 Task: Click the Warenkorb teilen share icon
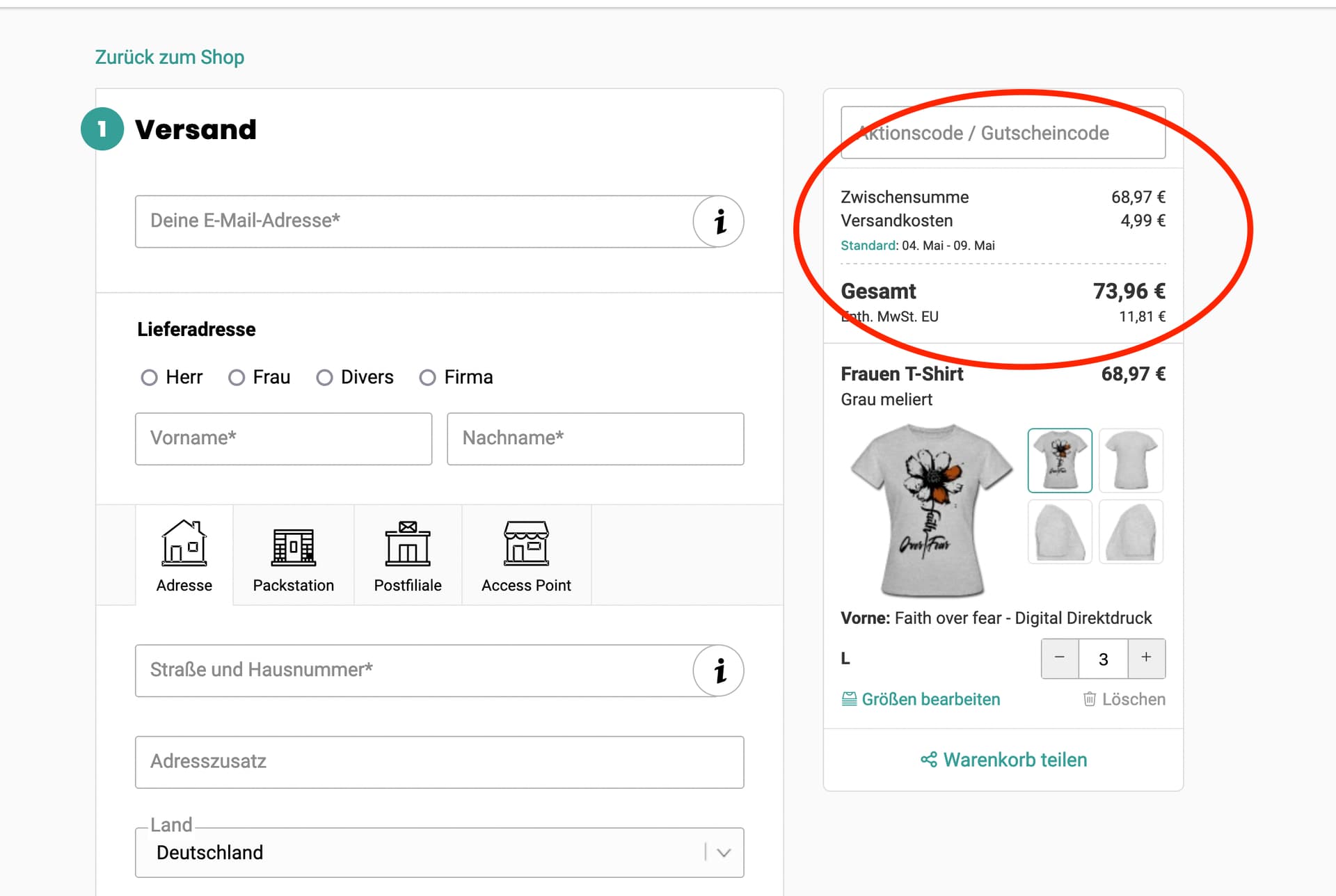(x=928, y=760)
